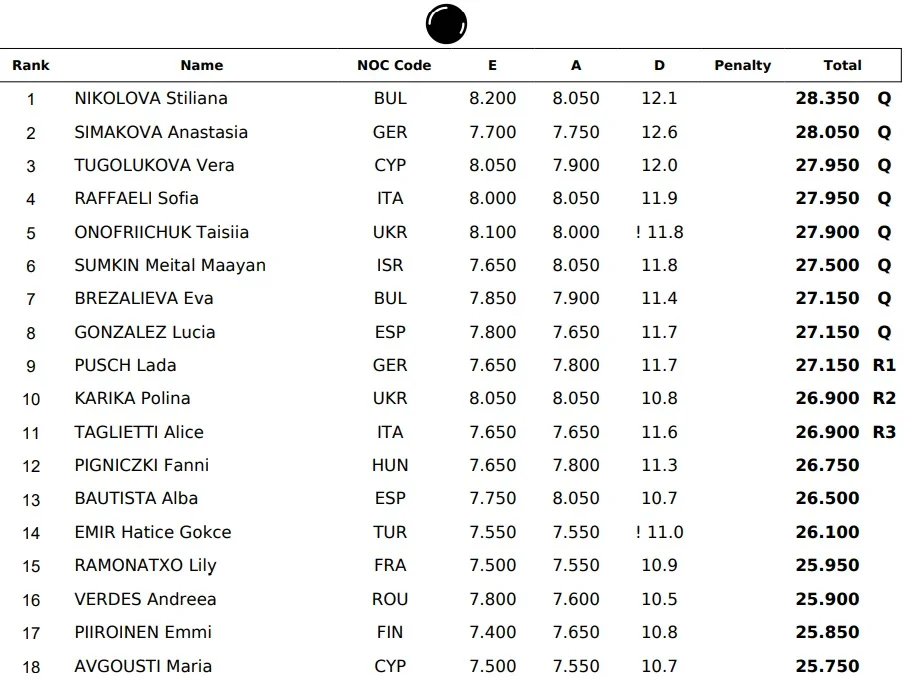Click the R1 reserve marker for PUSCH
Image resolution: width=919 pixels, height=680 pixels.
884,365
